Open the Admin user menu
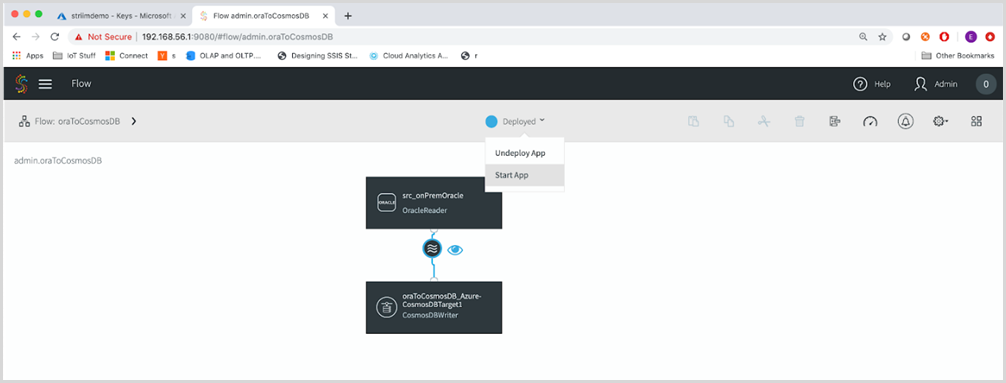1006x383 pixels. coord(935,84)
